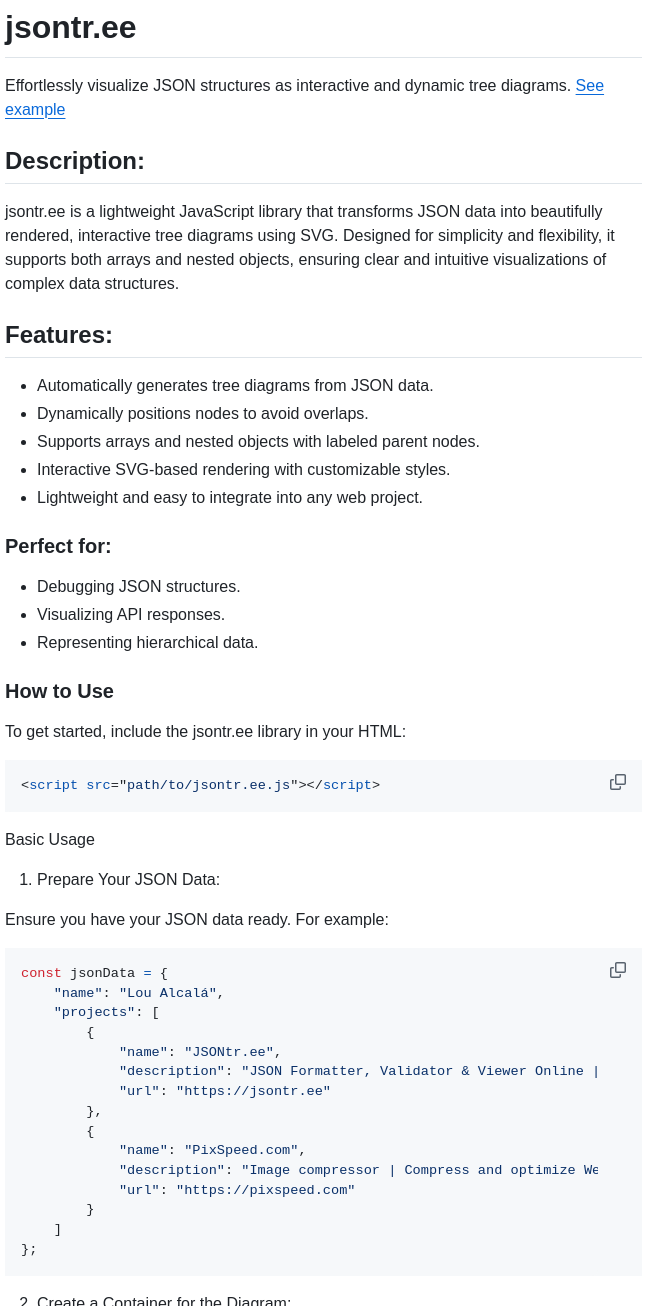This screenshot has height=1306, width=647.
Task: Click the jsontr.ee page title
Action: pos(70,27)
